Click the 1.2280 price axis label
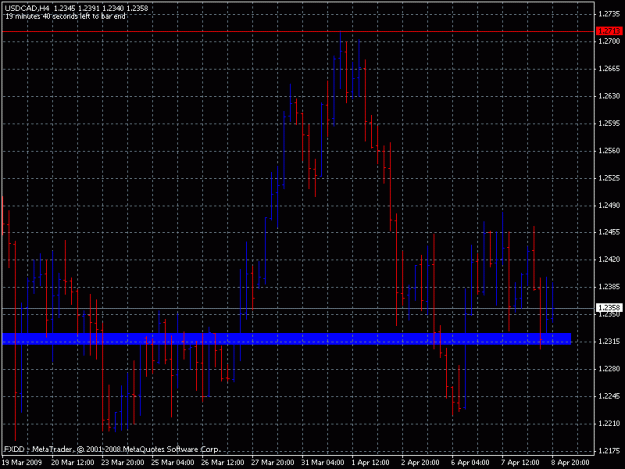 pos(609,369)
